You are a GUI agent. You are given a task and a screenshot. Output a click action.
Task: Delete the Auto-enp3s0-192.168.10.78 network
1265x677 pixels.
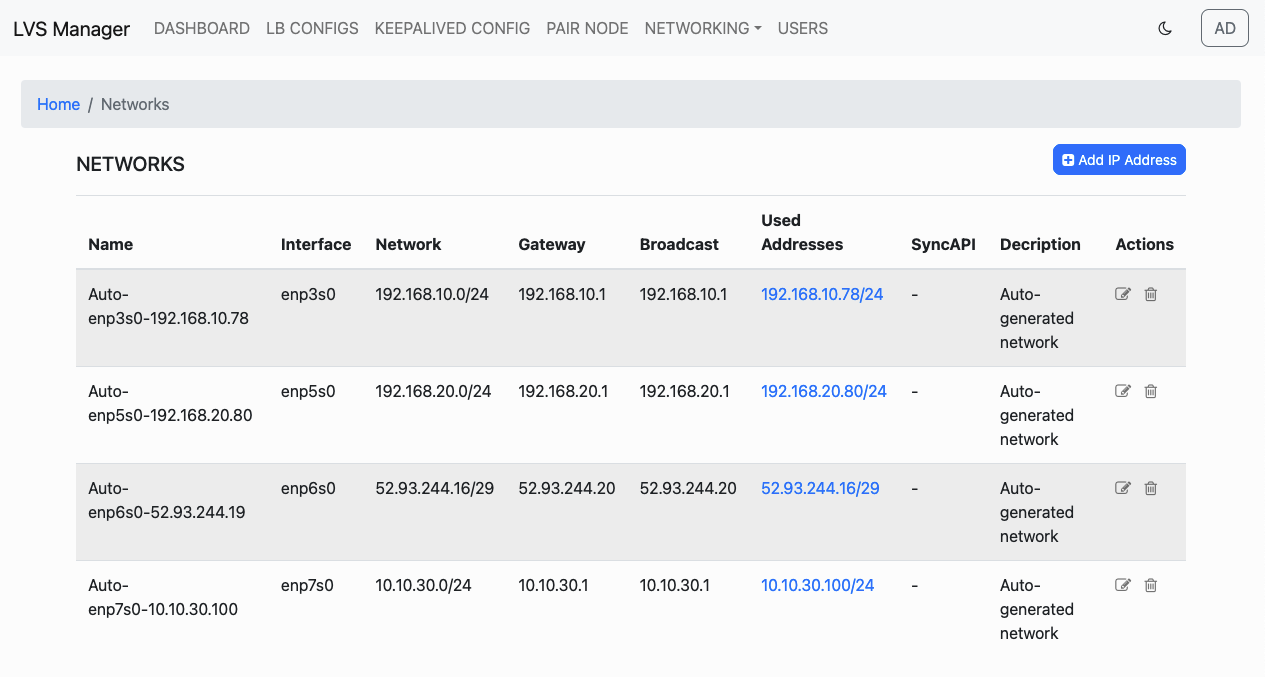pos(1151,294)
